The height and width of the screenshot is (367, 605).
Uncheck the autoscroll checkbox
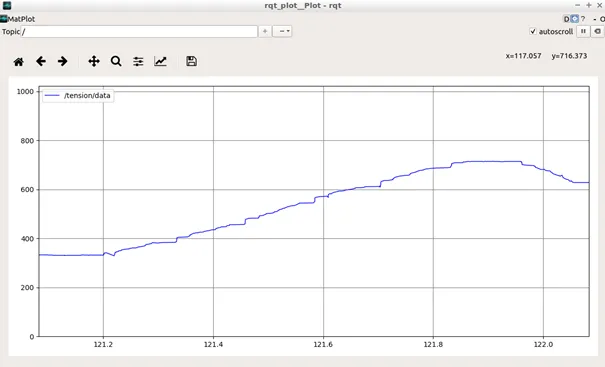pos(533,31)
